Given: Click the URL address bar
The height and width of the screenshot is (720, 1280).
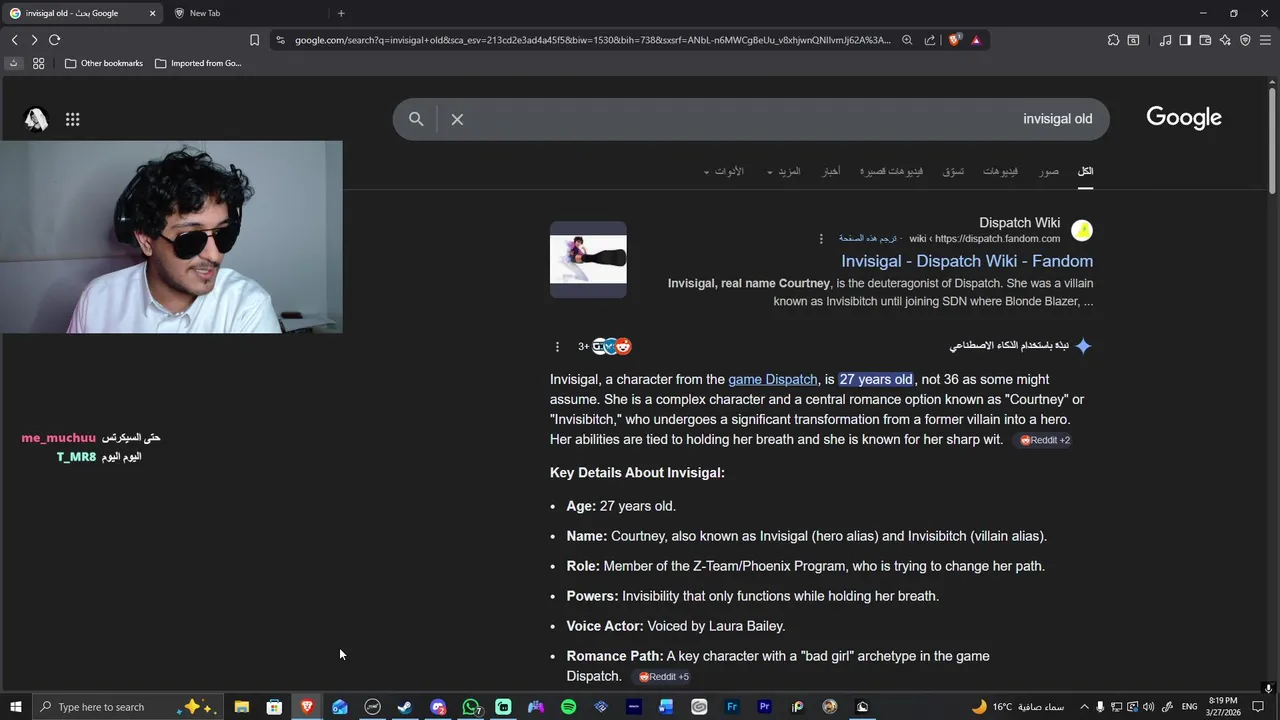Looking at the screenshot, I should point(592,40).
